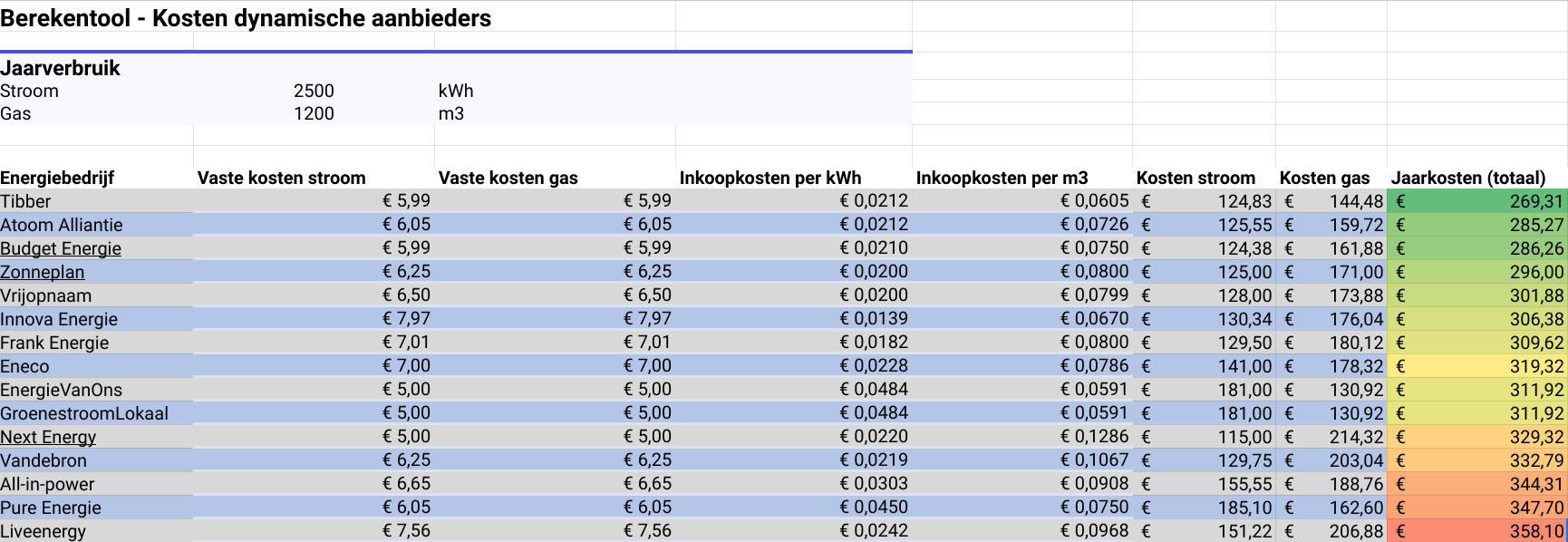Select the 'Kosten stroom' column header
Screen dimensions: 1568x542
point(1195,178)
